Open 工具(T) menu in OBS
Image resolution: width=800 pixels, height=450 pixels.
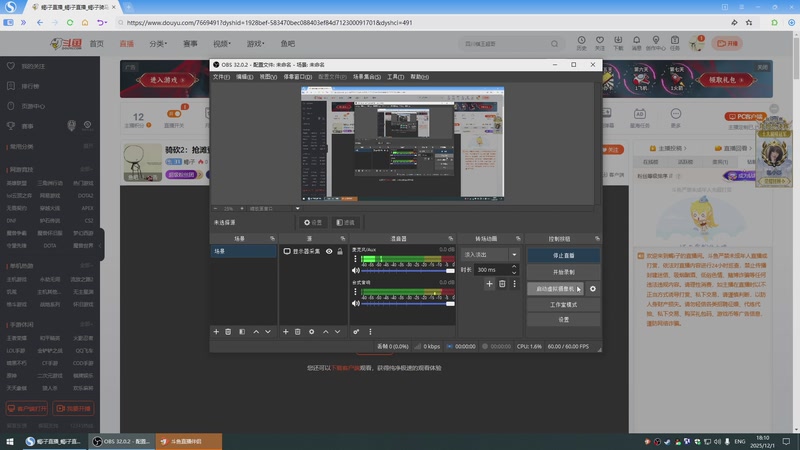point(395,77)
